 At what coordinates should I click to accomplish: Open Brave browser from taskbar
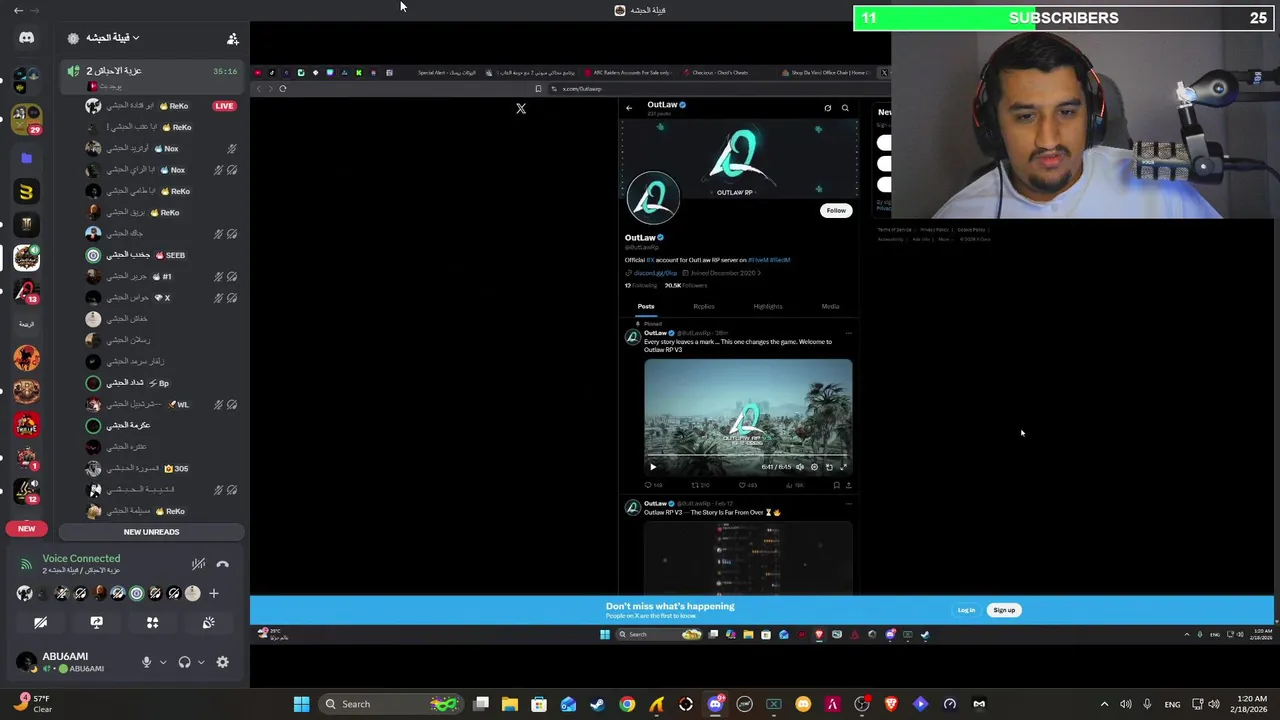[891, 704]
